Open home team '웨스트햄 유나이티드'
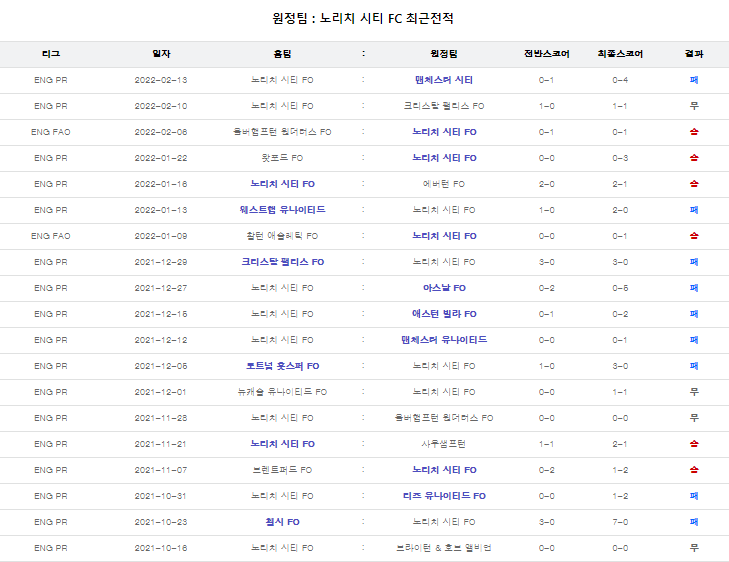 click(x=282, y=210)
